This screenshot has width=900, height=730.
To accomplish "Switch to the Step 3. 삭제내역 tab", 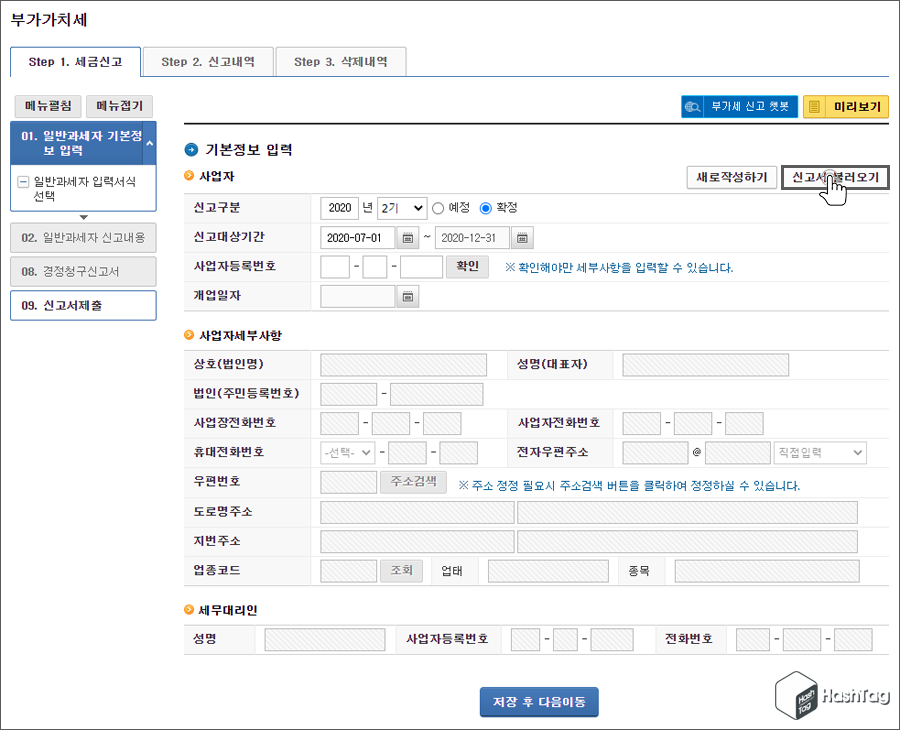I will [x=342, y=60].
